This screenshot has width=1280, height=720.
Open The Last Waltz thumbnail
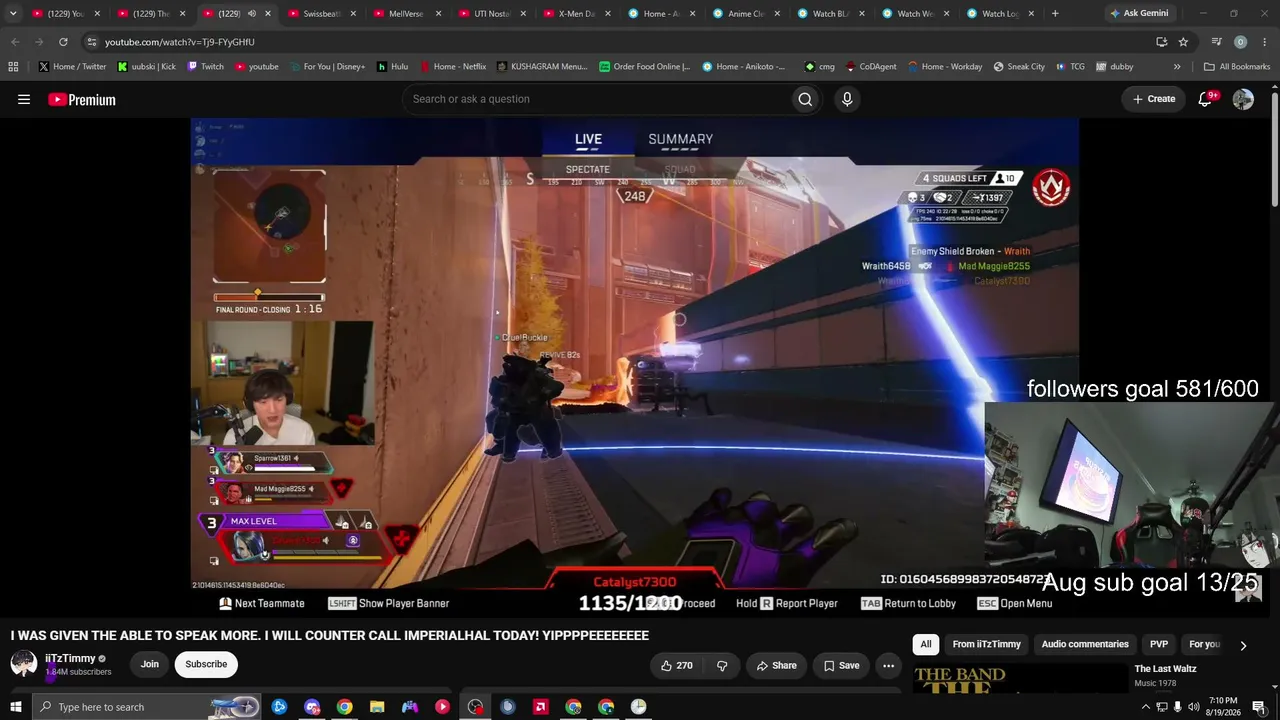[x=1021, y=677]
